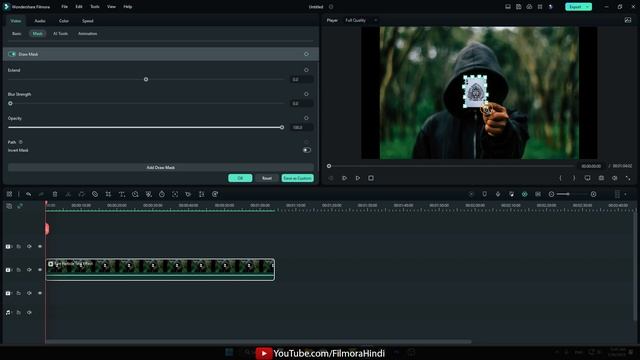Click the Extend slider handle
This screenshot has width=640, height=360.
(146, 79)
